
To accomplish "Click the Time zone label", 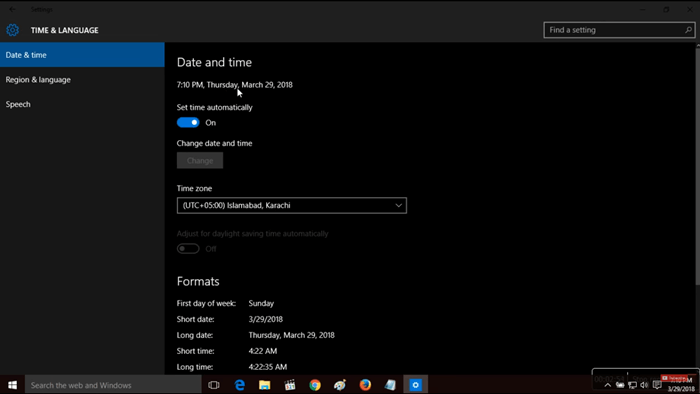I will (x=194, y=188).
